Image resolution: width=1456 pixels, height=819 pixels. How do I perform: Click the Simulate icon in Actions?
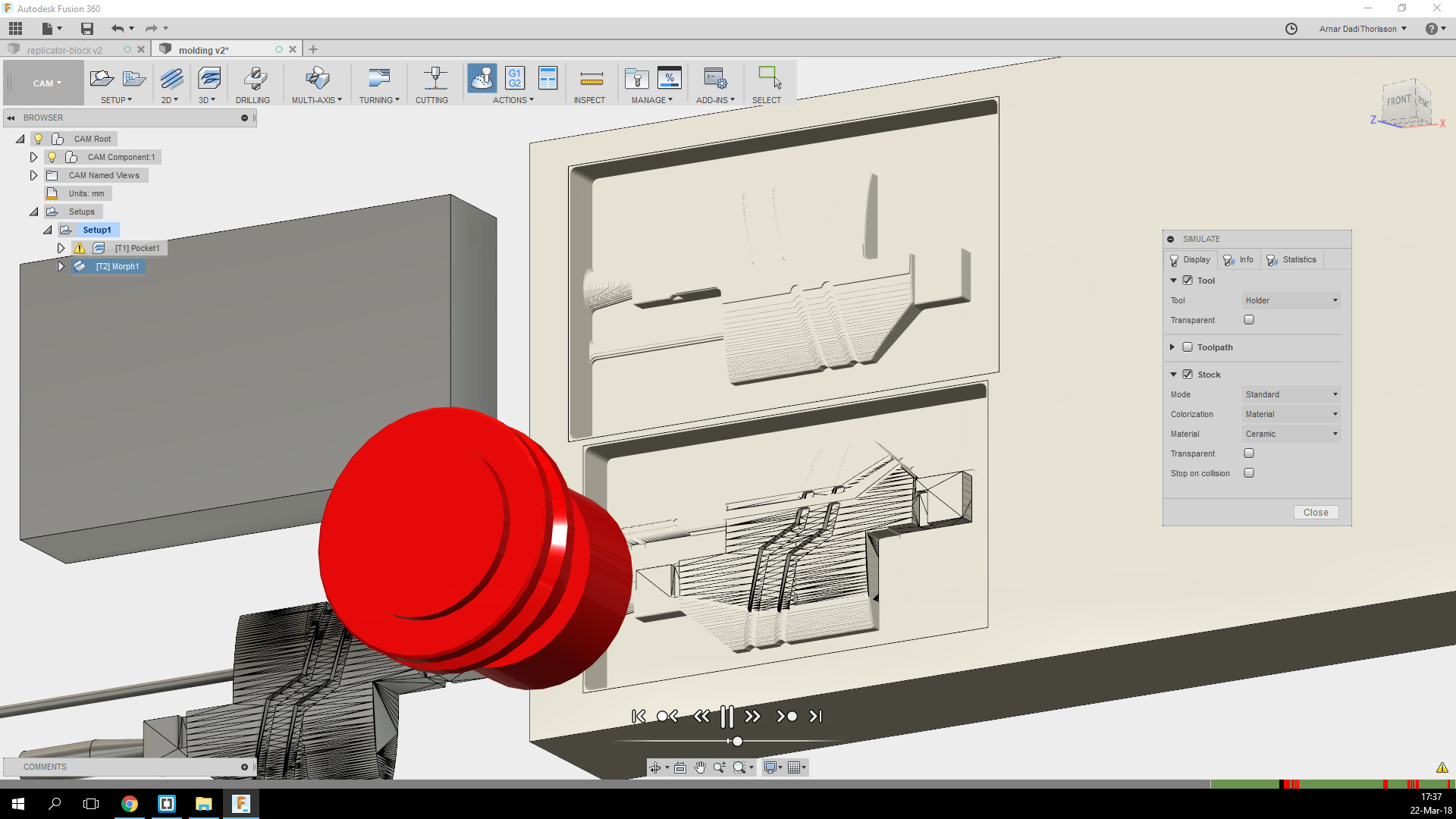[x=482, y=78]
